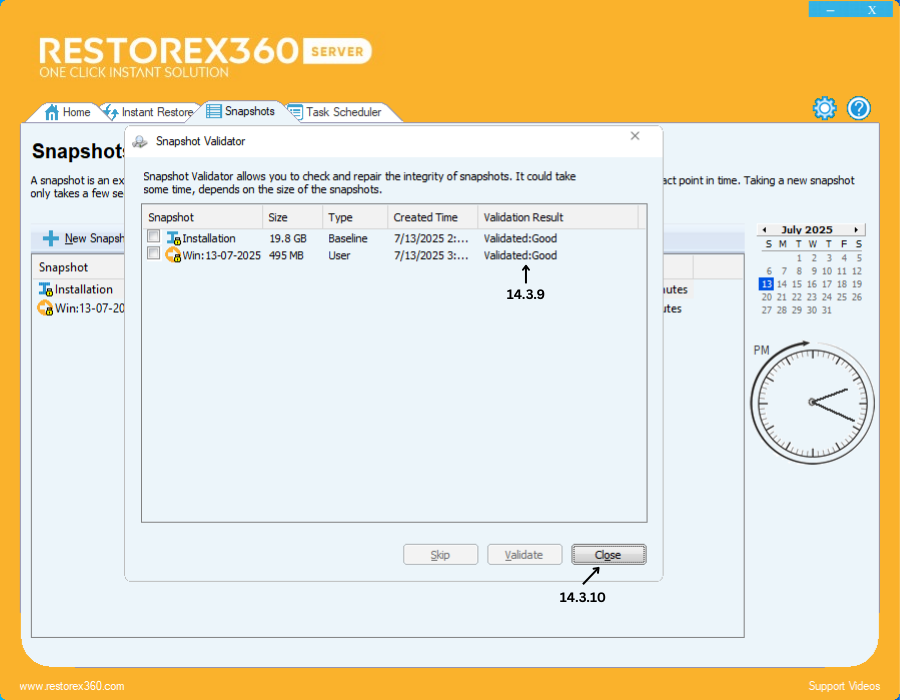Click the 'Baseline' type cell
Screen dimensions: 900x700
coord(348,238)
